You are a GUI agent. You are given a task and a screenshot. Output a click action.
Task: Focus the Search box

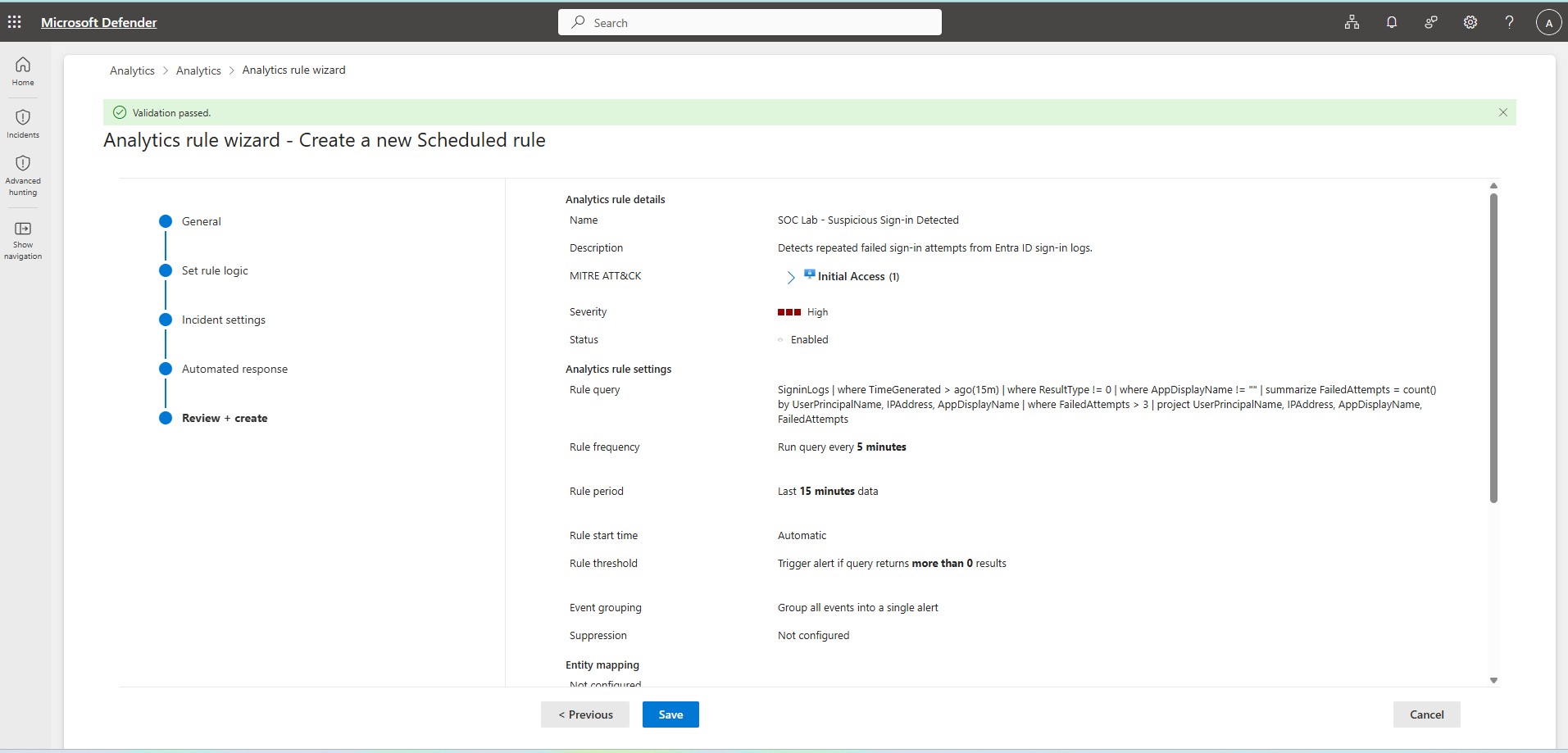pos(750,22)
